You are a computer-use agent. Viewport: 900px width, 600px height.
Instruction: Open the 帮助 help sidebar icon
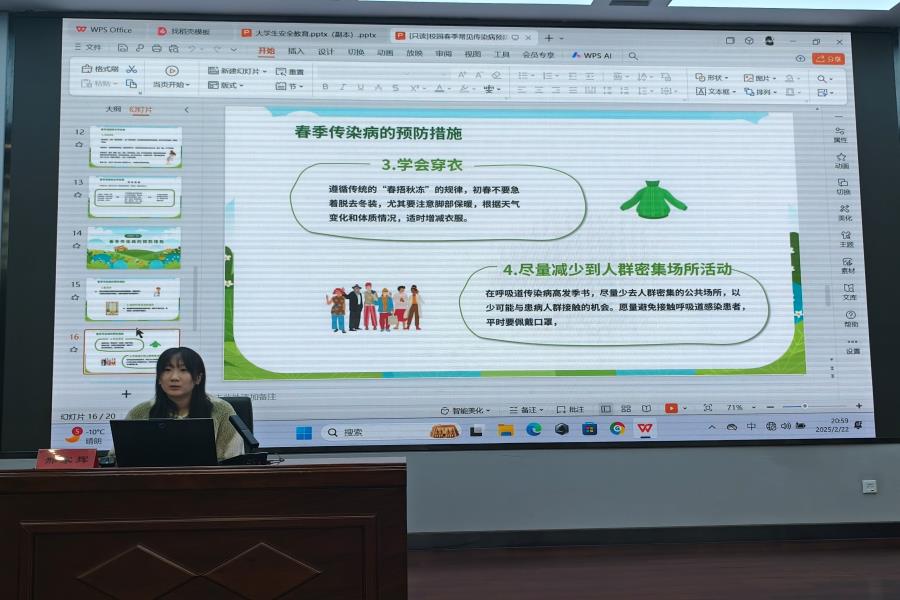coord(851,317)
